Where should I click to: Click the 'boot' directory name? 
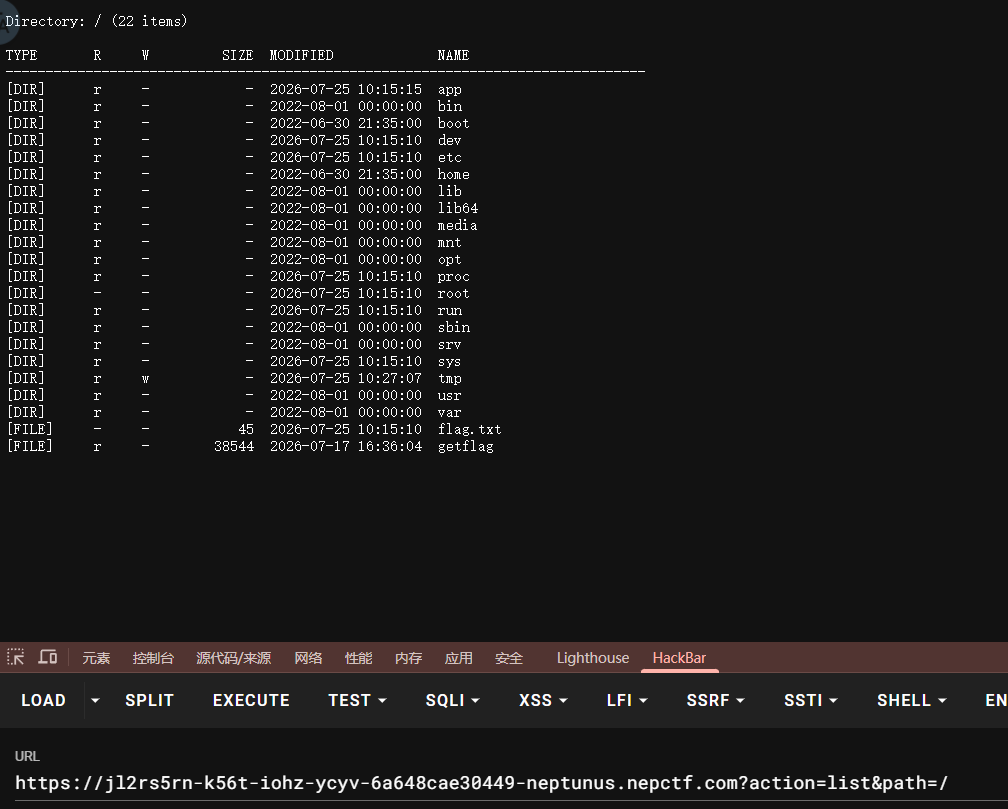coord(453,123)
